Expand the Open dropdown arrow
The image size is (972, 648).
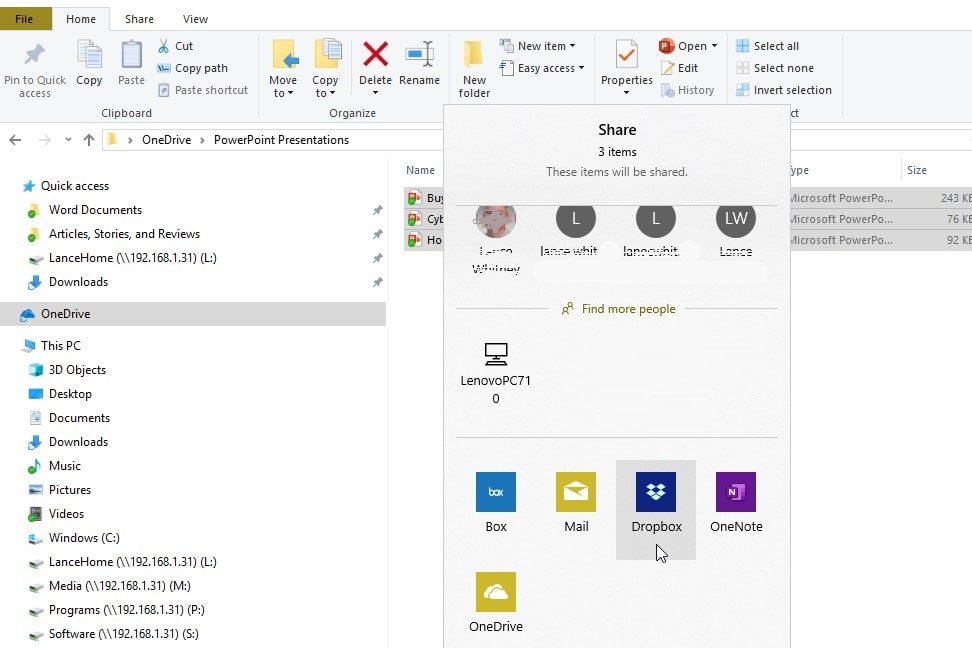click(714, 46)
